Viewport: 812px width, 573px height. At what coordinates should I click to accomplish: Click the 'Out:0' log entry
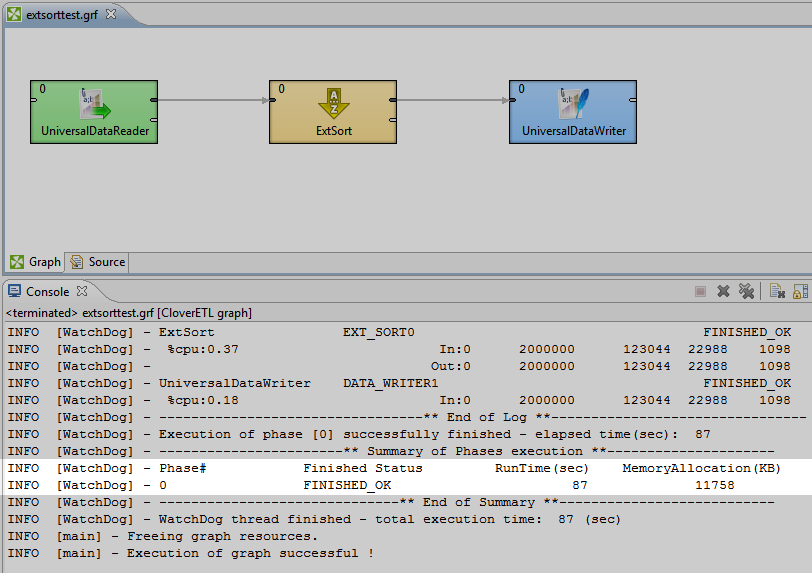451,366
